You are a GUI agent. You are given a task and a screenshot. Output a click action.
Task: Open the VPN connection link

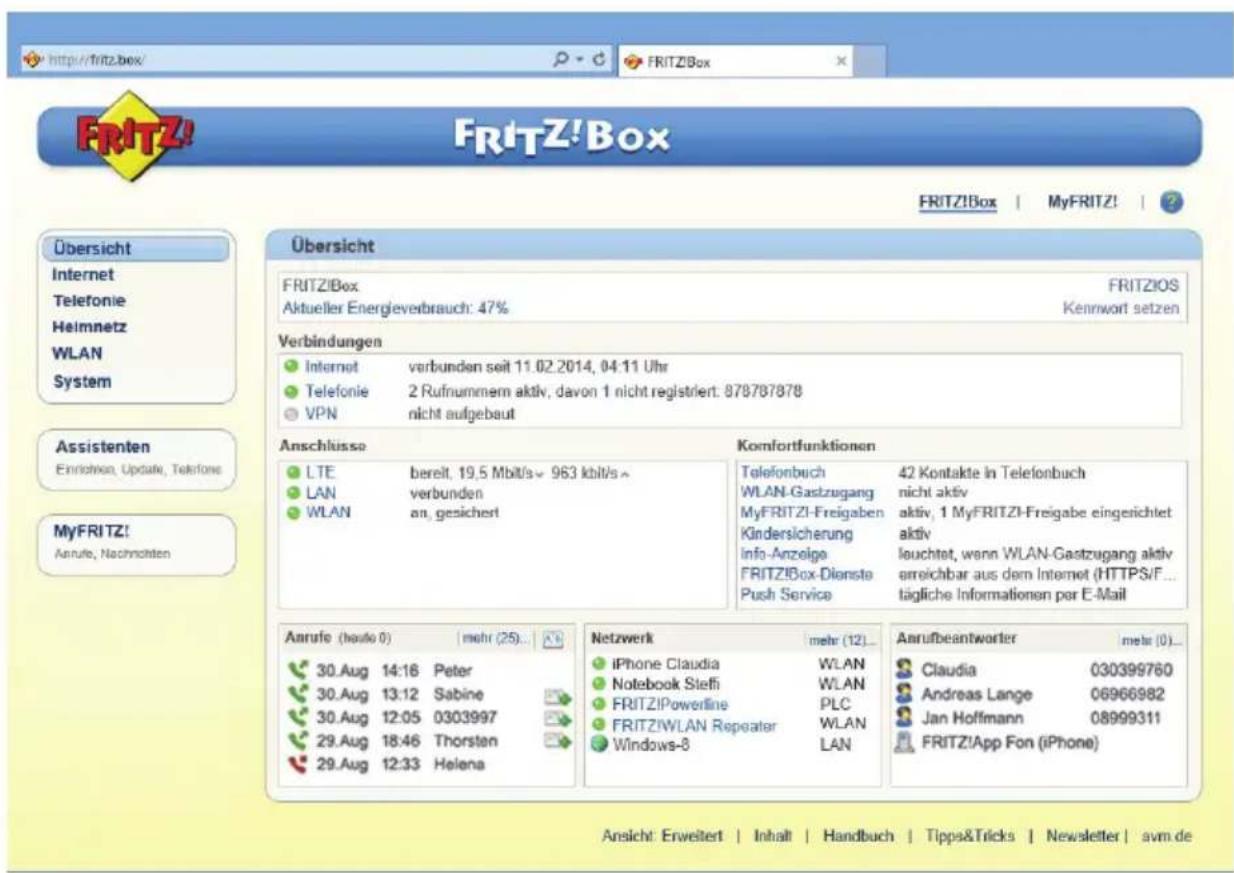point(321,415)
